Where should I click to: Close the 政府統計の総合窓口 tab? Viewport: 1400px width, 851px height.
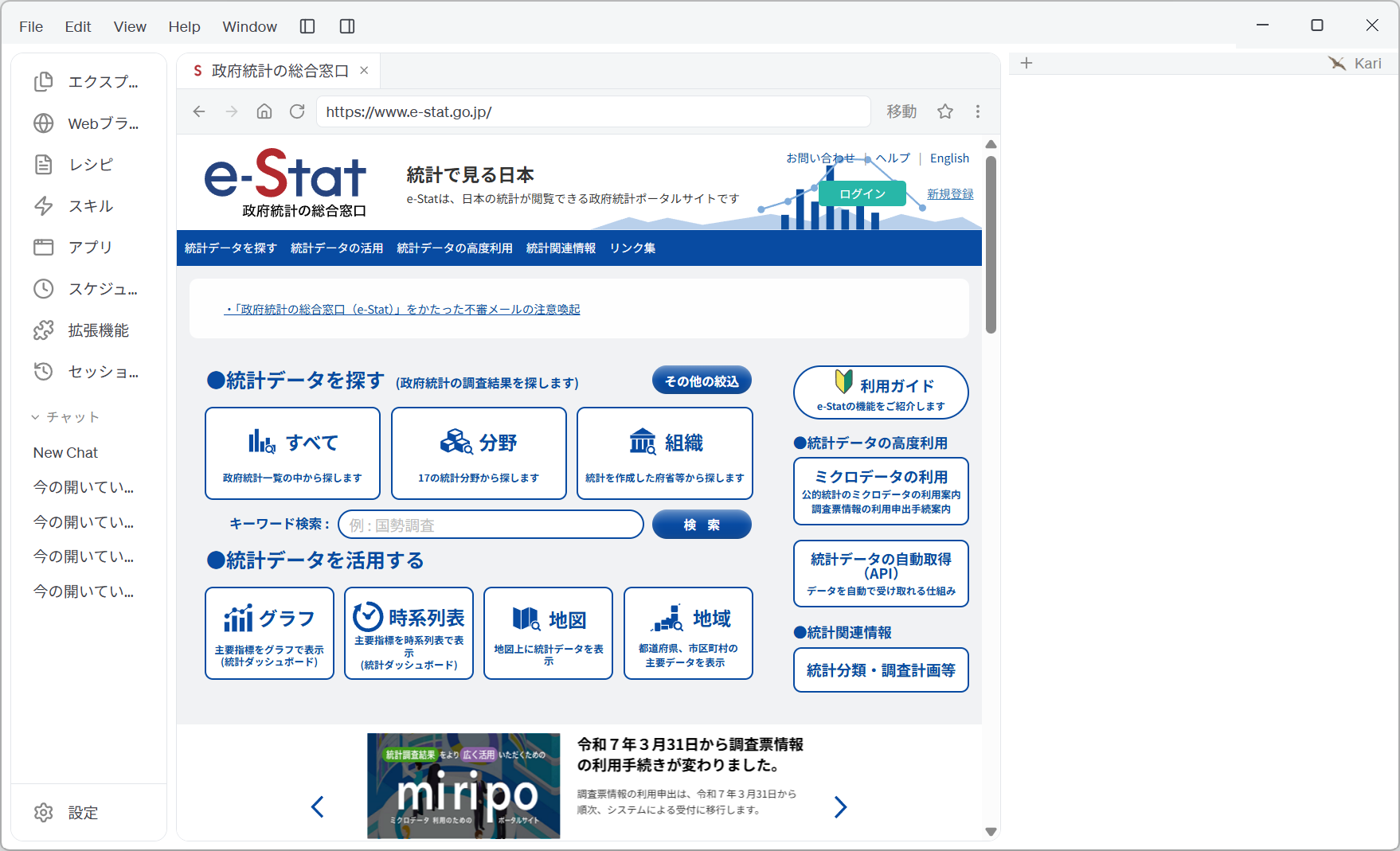(x=364, y=71)
